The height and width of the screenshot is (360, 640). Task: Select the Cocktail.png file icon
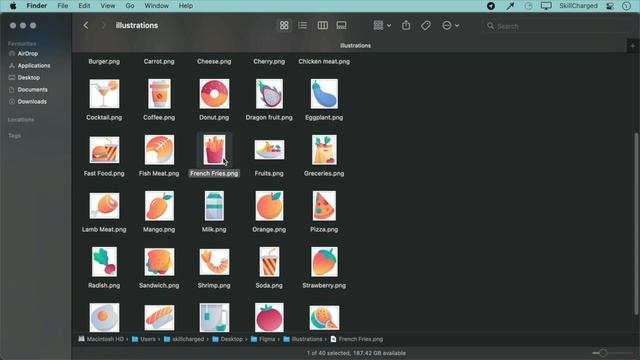click(x=104, y=94)
